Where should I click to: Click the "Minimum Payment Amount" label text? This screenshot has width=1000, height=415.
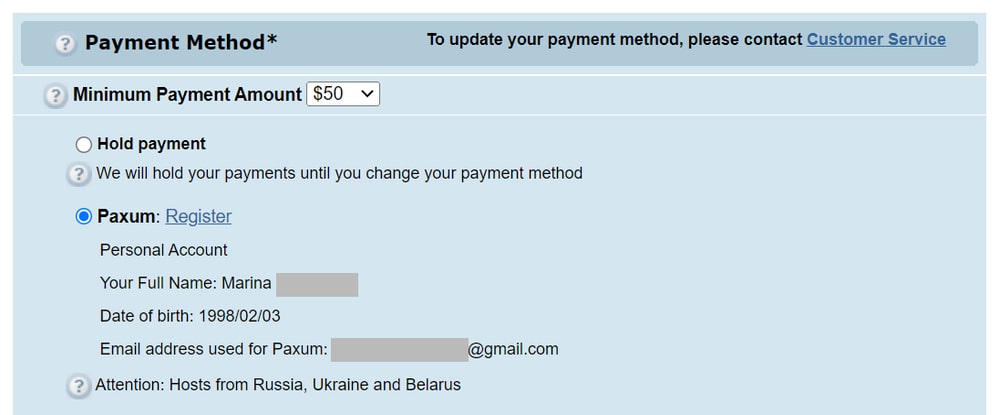pos(187,95)
